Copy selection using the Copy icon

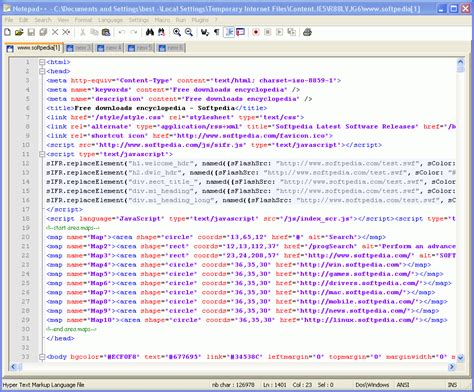[x=94, y=32]
